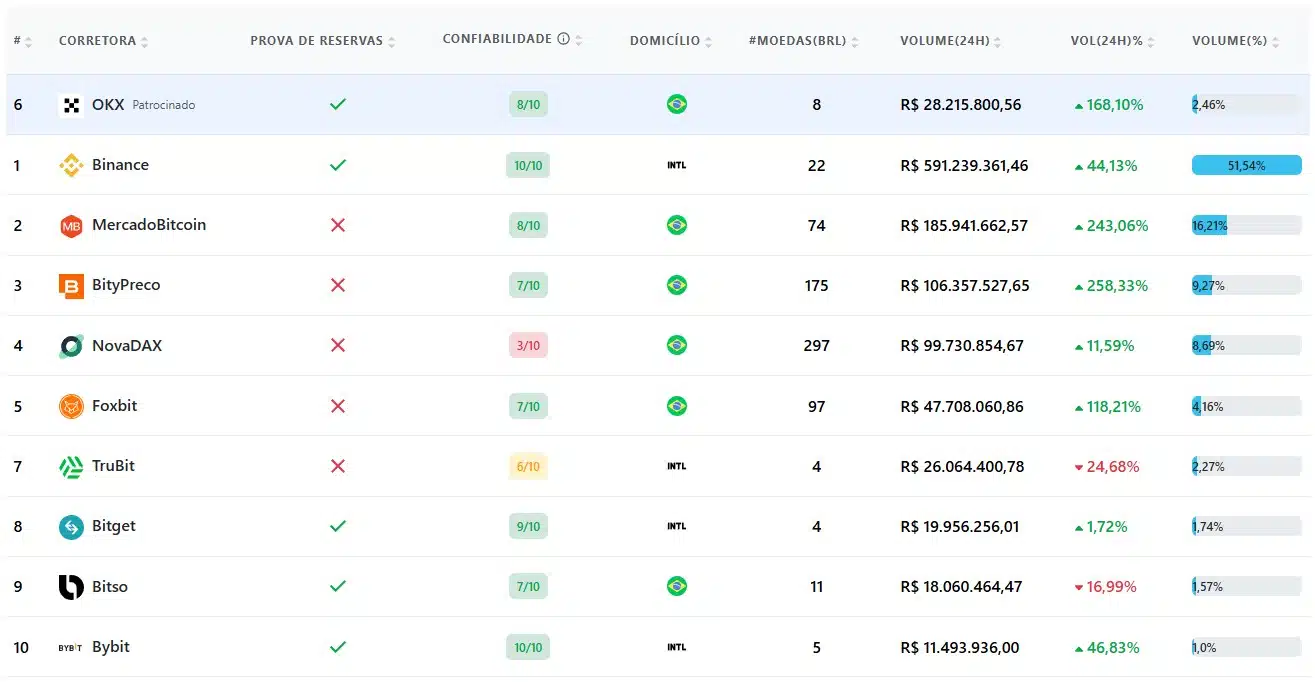Click the Bitso exchange name
The width and height of the screenshot is (1315, 682).
[x=110, y=586]
